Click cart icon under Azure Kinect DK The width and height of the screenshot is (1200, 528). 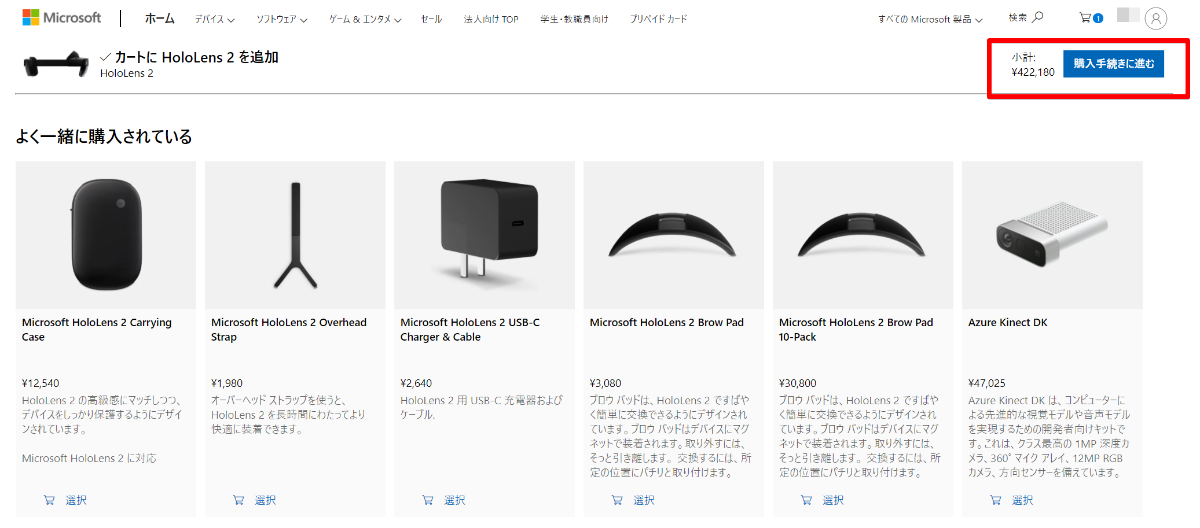click(995, 500)
